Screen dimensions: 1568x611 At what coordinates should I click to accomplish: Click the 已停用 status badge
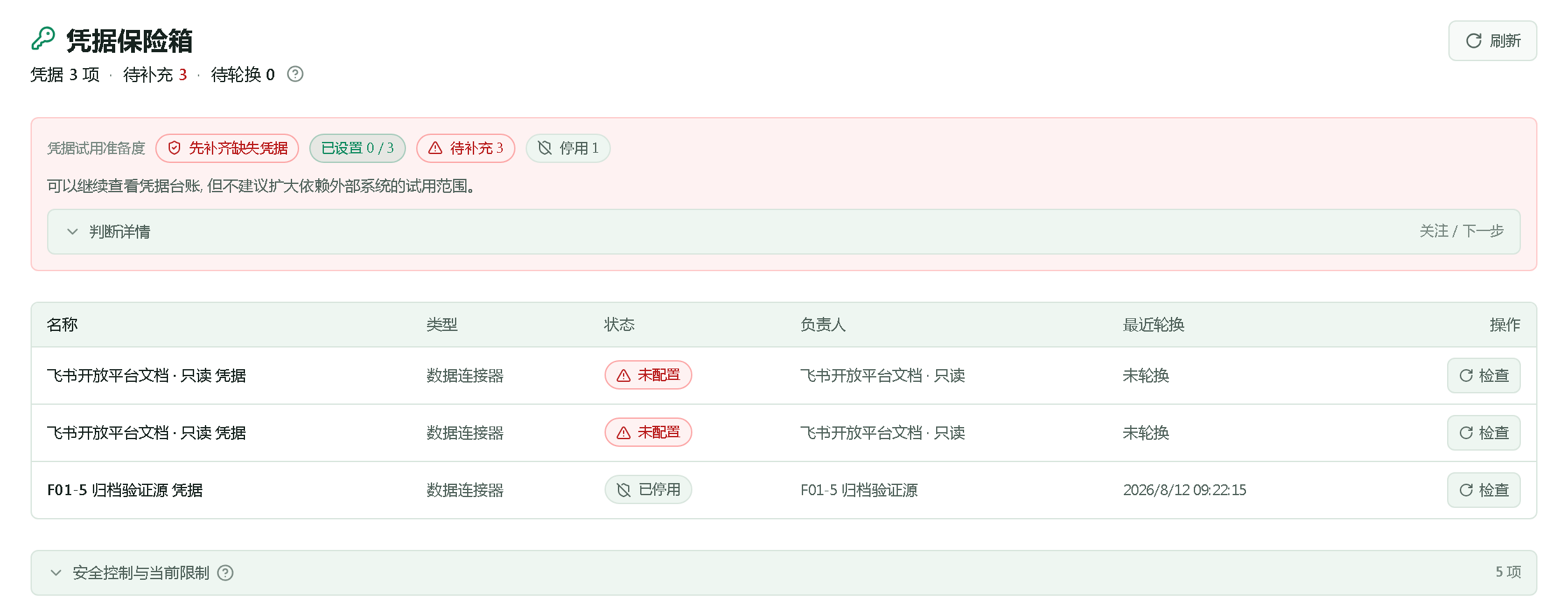pos(648,489)
